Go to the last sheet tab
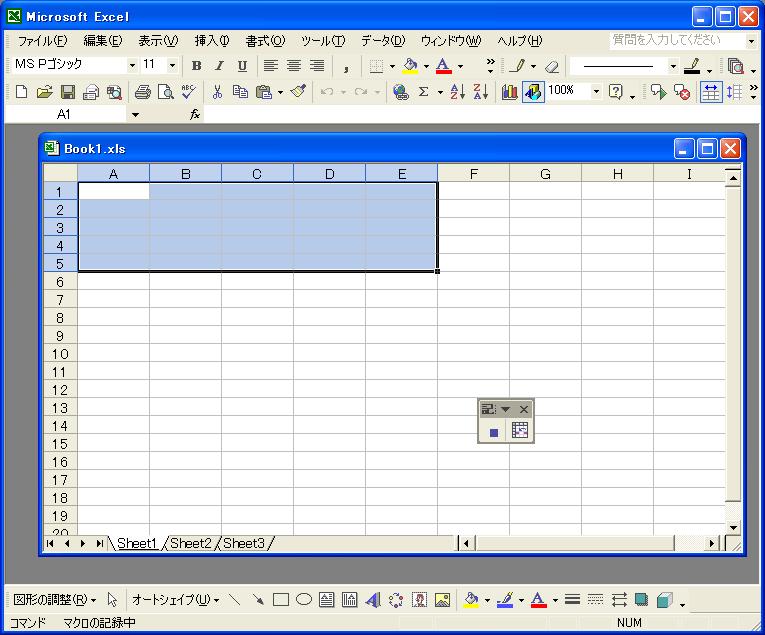 point(100,543)
